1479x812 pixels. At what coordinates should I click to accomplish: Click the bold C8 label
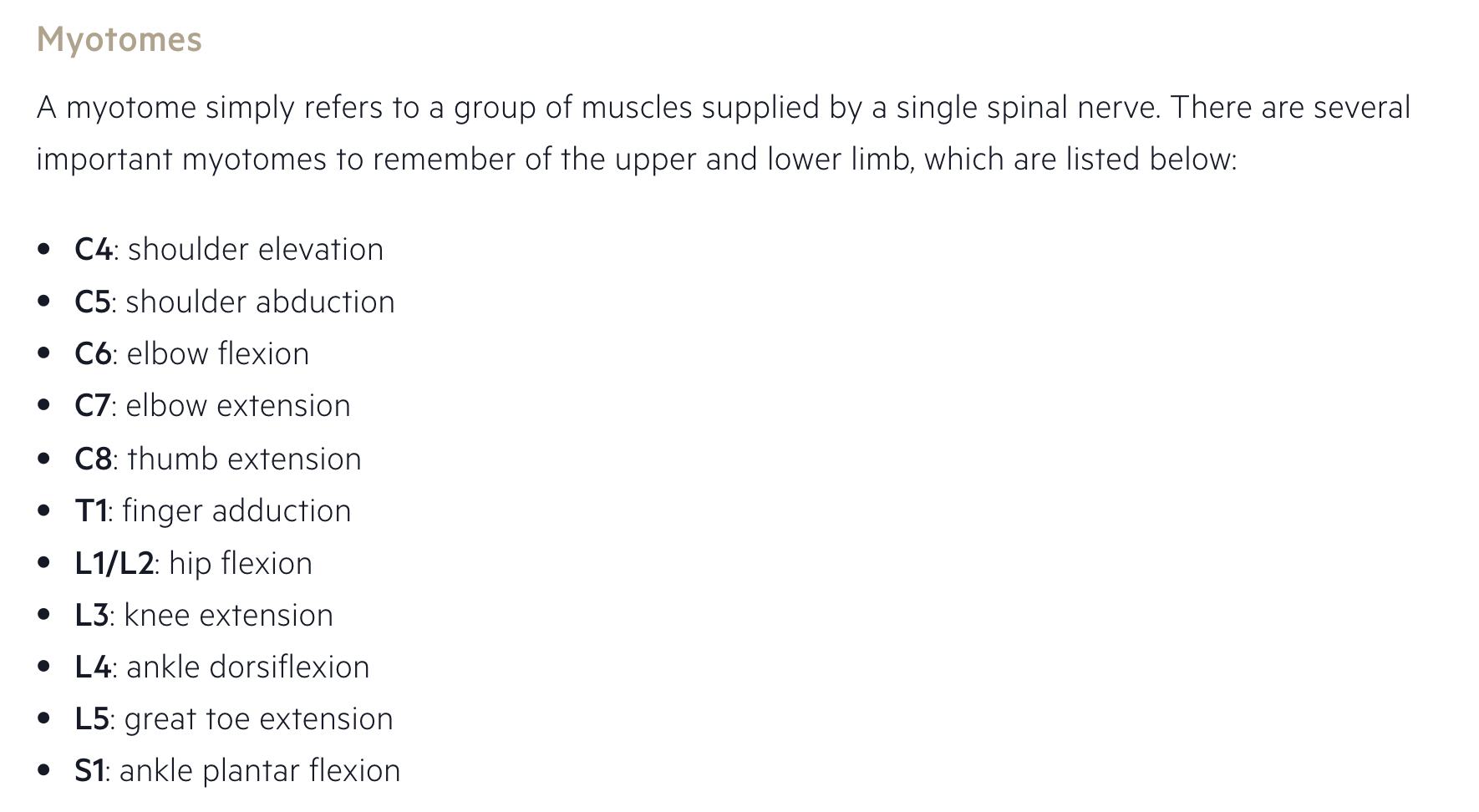coord(93,459)
